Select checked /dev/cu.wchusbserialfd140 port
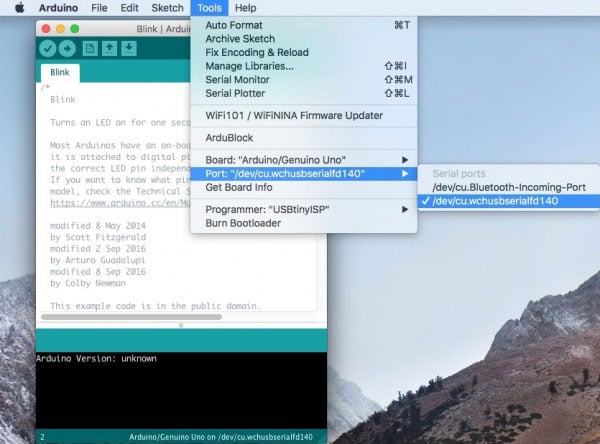The height and width of the screenshot is (444, 600). click(x=509, y=201)
